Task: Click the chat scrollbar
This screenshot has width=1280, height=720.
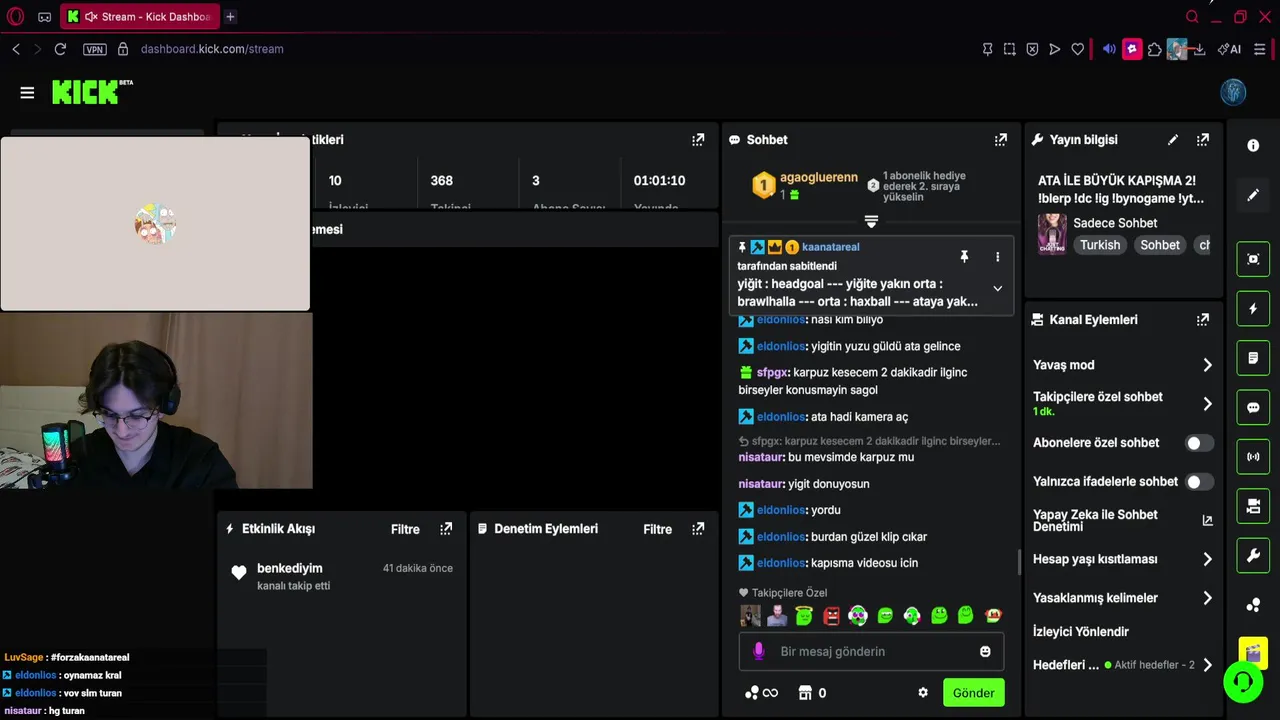Action: click(1019, 562)
